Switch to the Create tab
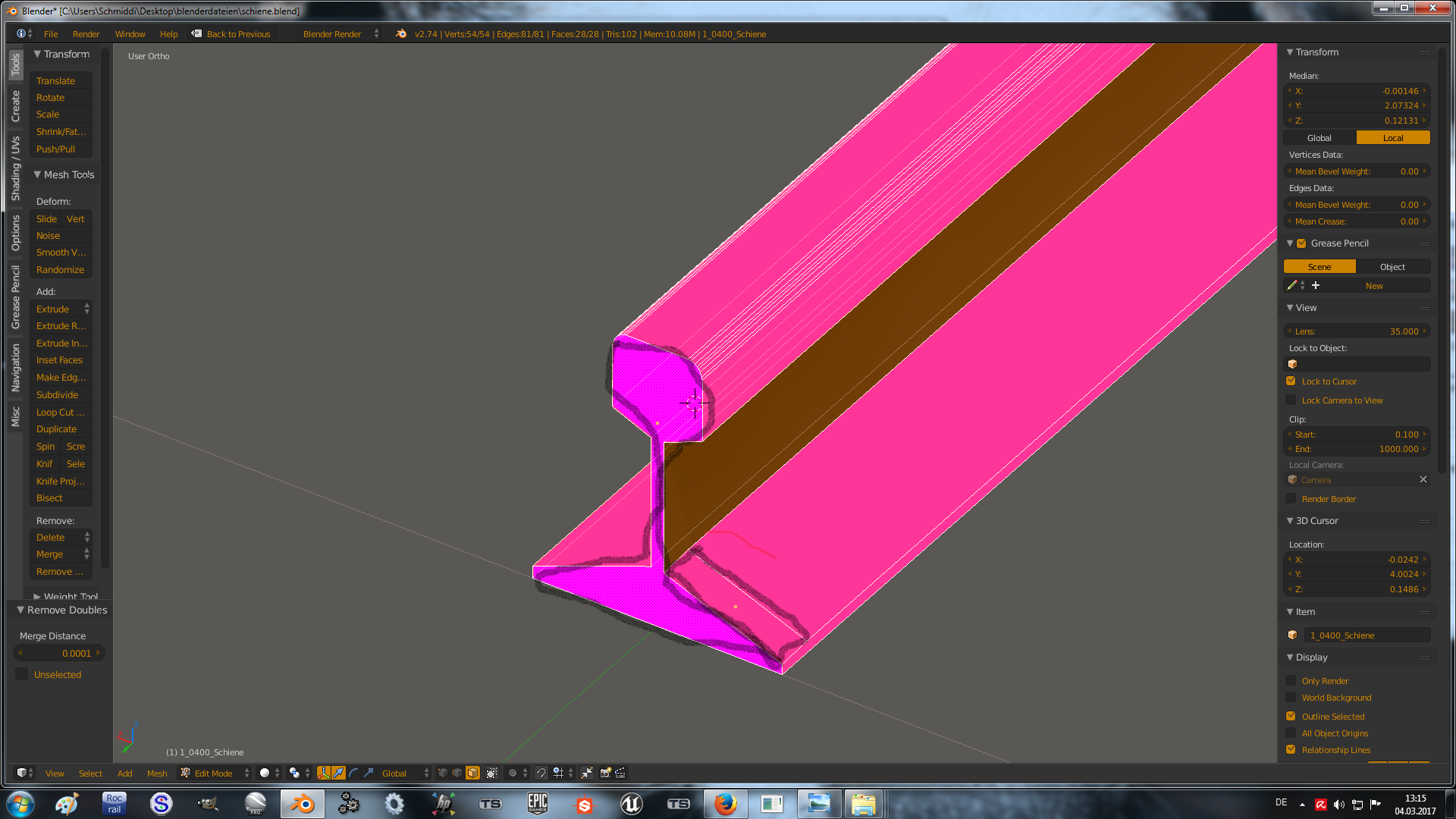1456x819 pixels. point(15,106)
